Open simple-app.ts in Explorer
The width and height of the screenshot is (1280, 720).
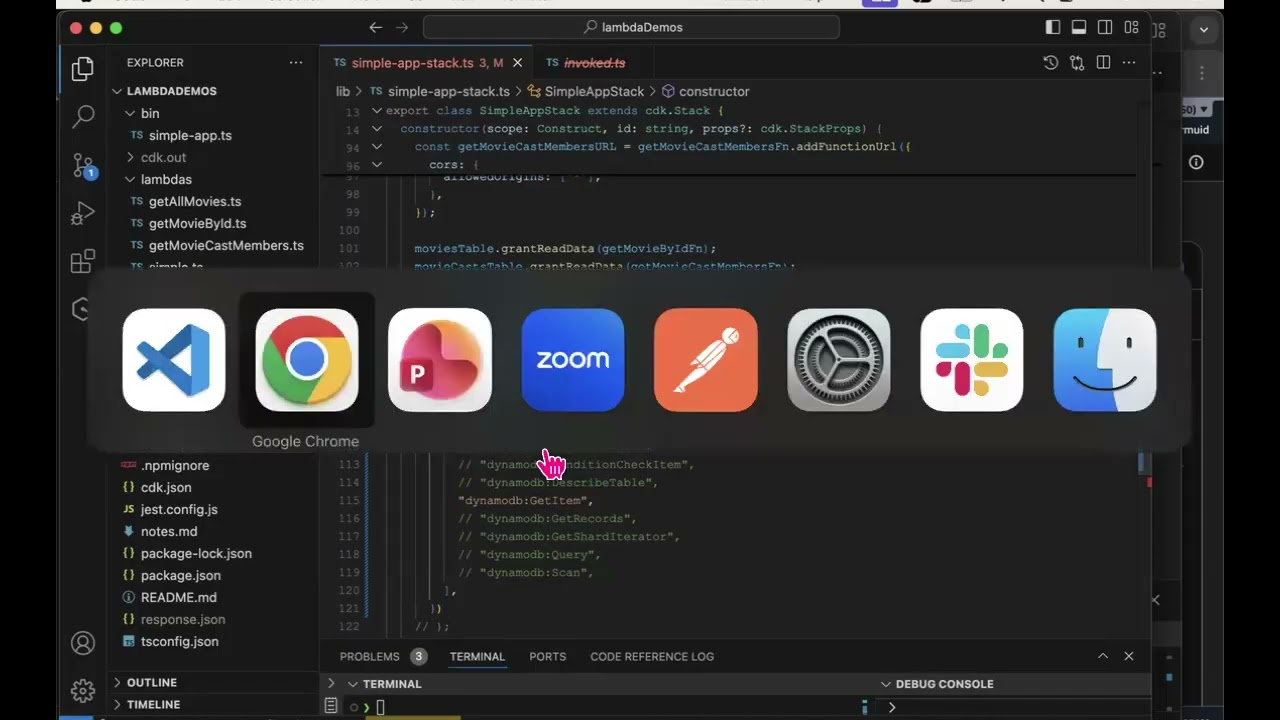190,135
